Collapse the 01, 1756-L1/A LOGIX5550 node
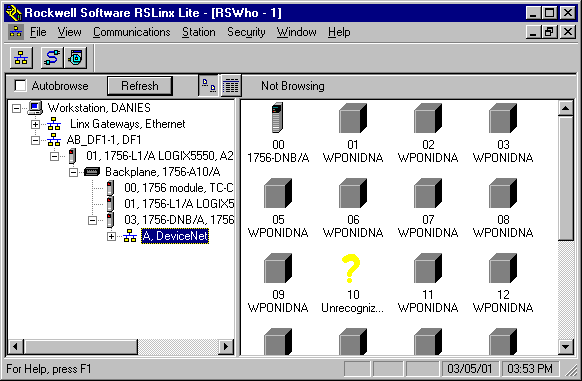 [x=54, y=156]
